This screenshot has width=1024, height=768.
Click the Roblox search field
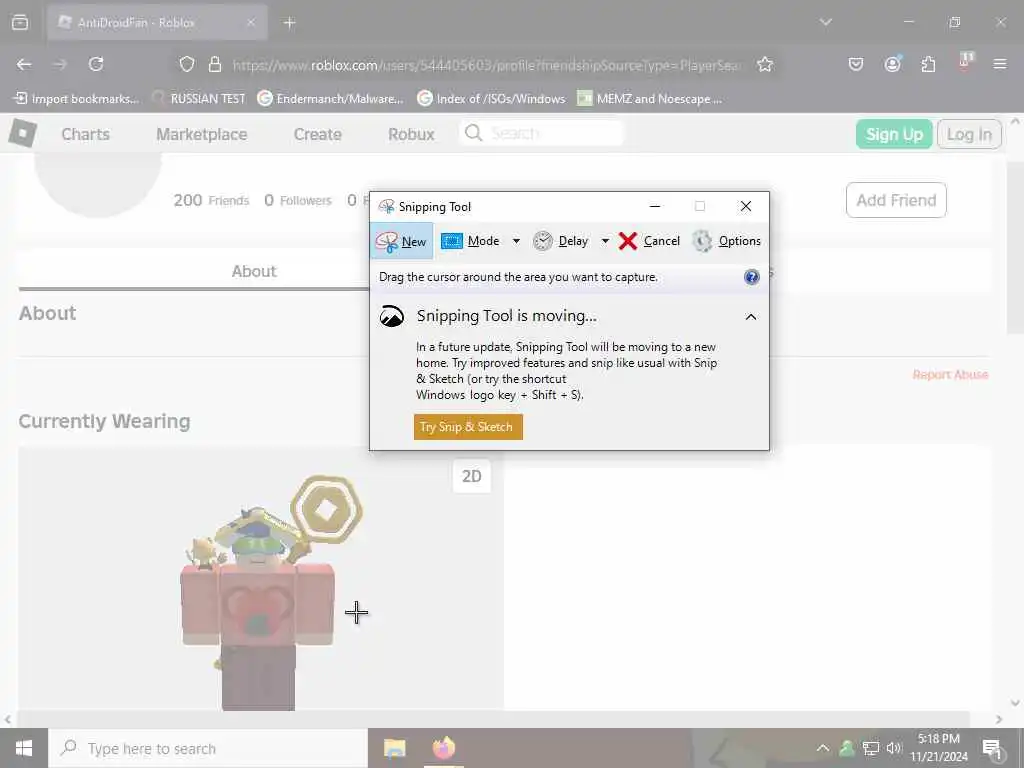[x=542, y=133]
